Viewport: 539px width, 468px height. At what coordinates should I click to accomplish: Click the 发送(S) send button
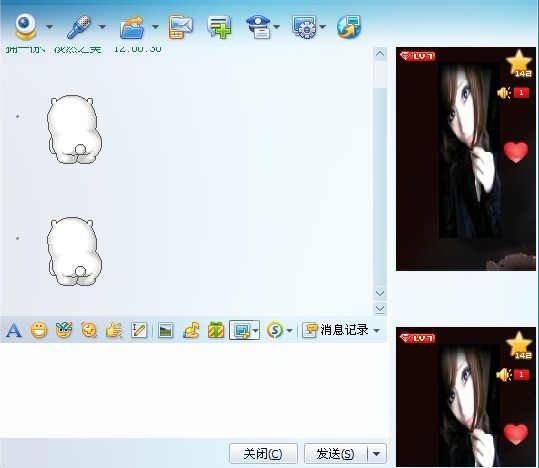(x=336, y=454)
